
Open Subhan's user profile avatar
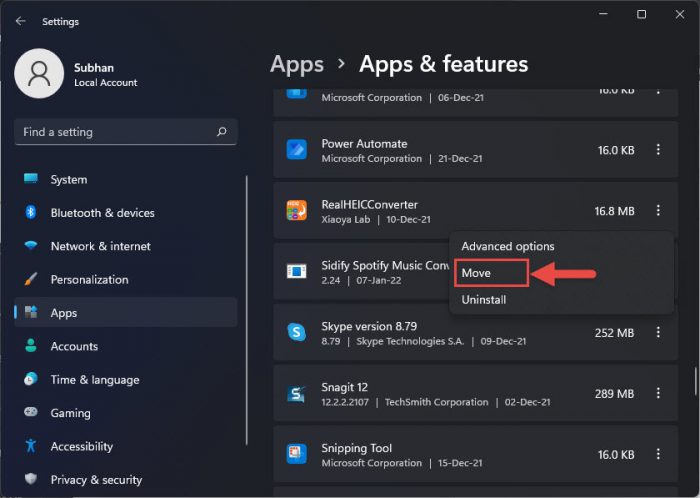coord(39,74)
